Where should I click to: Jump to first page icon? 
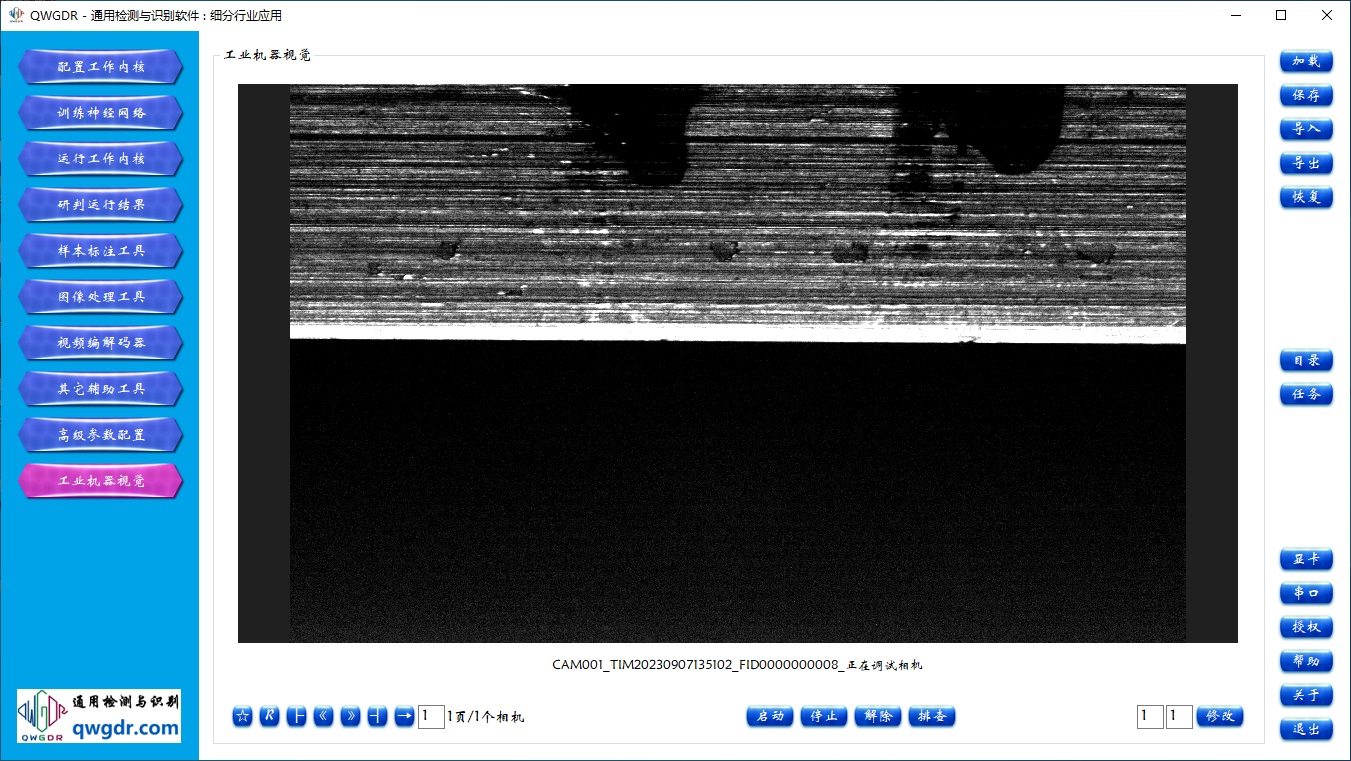tap(296, 716)
